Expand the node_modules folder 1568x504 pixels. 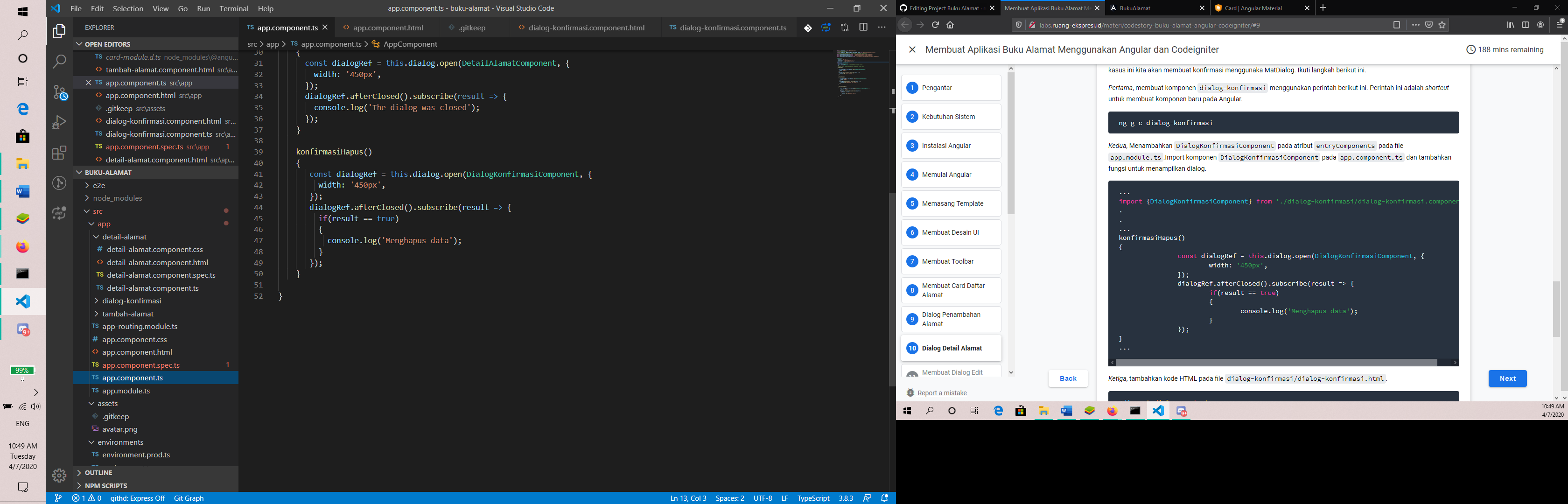tap(156, 198)
